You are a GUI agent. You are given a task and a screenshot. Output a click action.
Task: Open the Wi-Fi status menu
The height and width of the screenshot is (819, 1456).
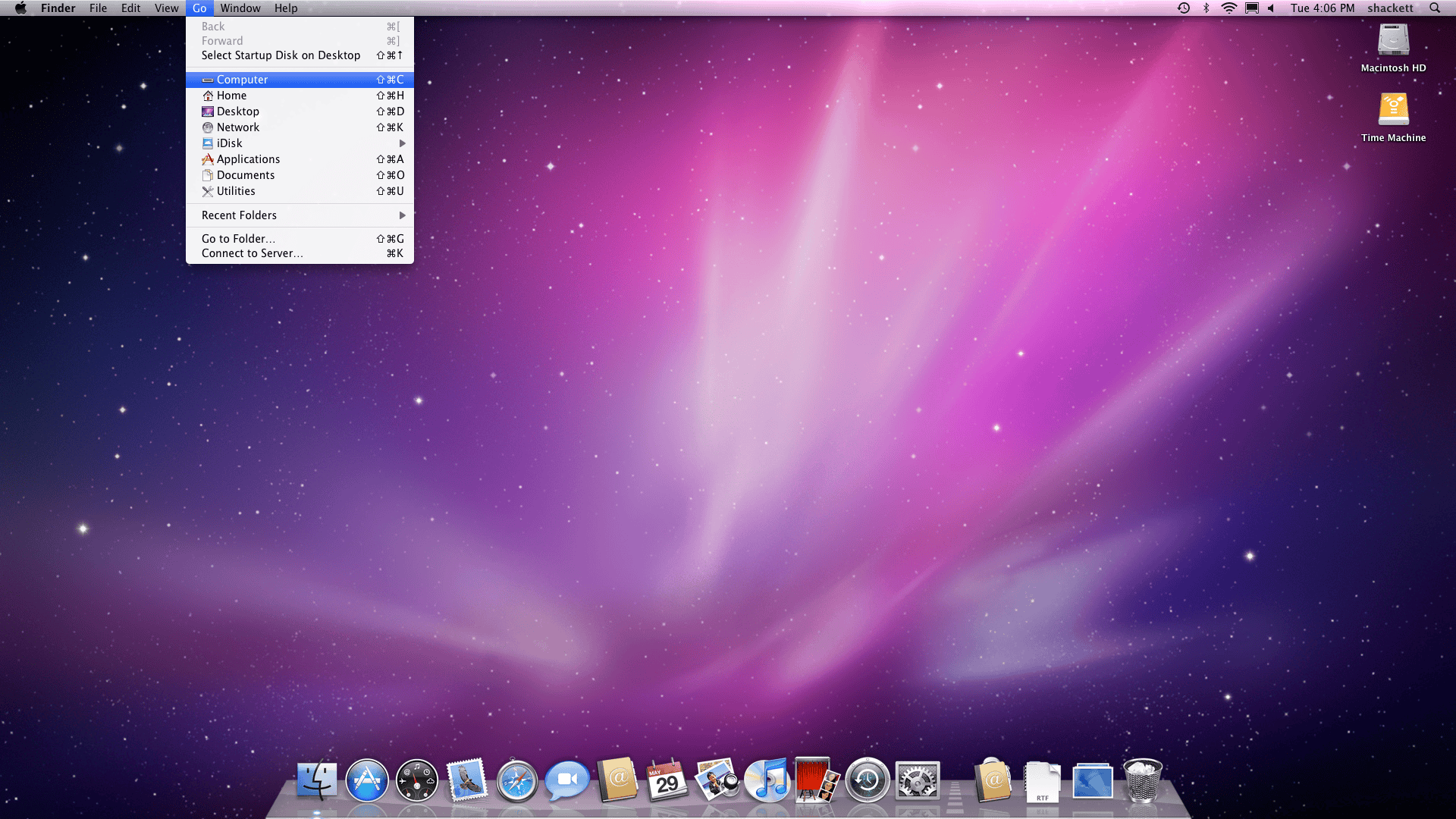click(x=1228, y=8)
